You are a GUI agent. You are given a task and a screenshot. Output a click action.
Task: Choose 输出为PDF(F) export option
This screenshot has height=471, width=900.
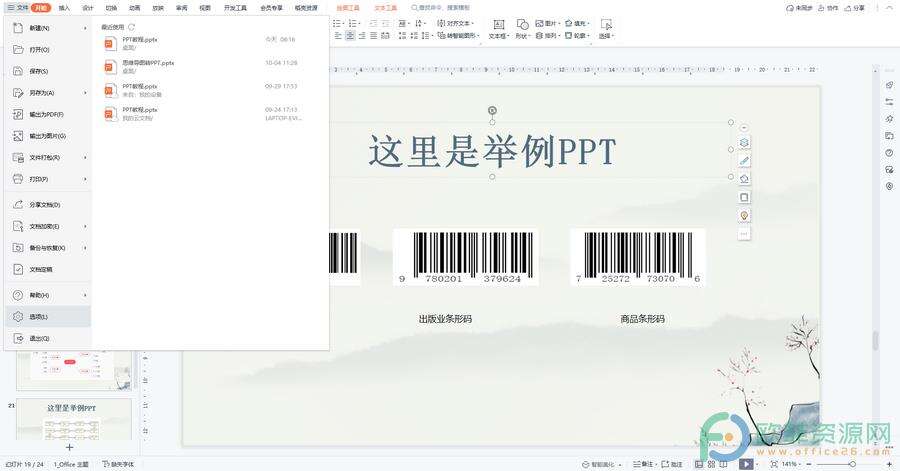pos(47,115)
